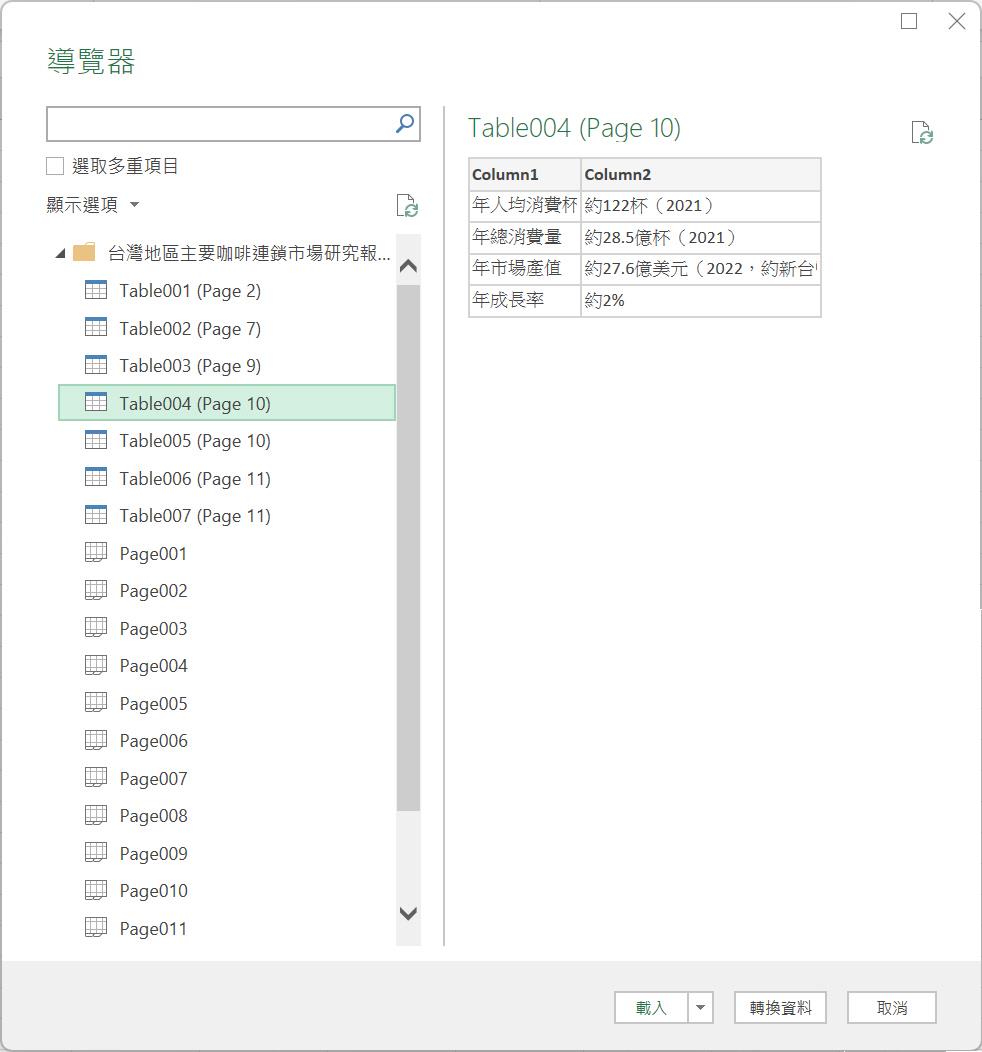
Task: Collapse the root folder tree node
Action: (x=60, y=254)
